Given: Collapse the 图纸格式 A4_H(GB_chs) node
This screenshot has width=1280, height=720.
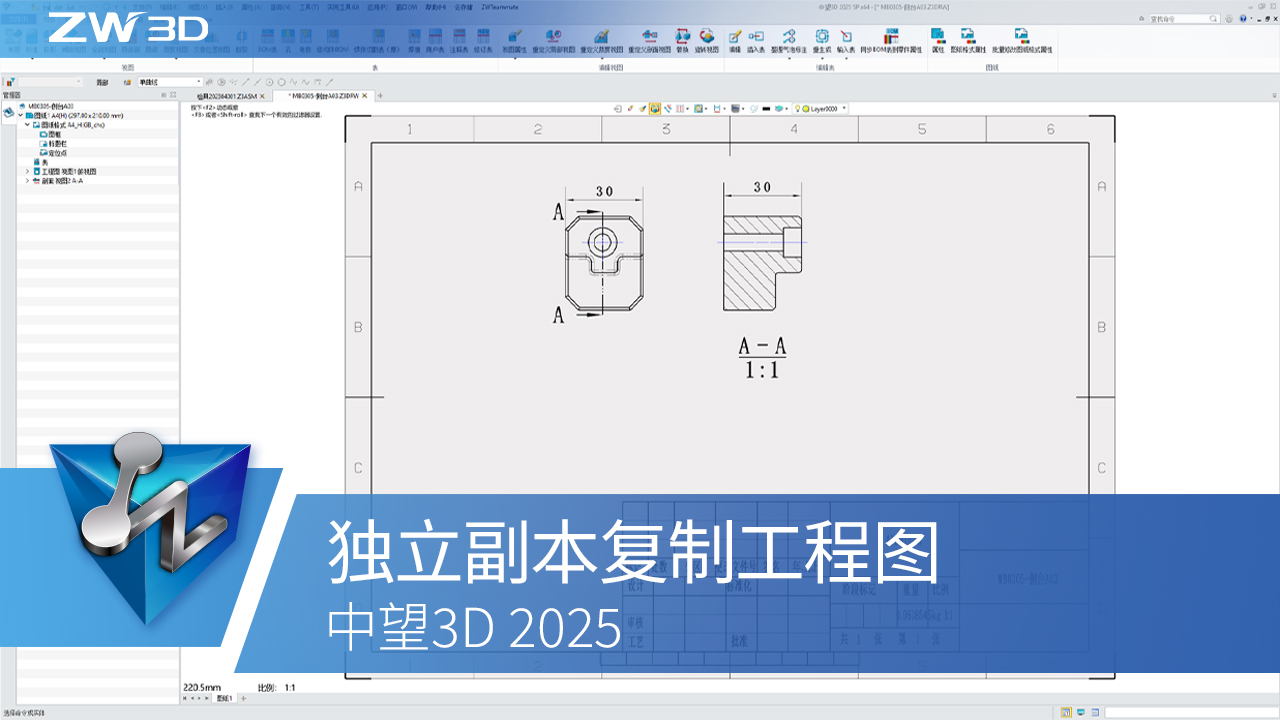Looking at the screenshot, I should click(27, 125).
